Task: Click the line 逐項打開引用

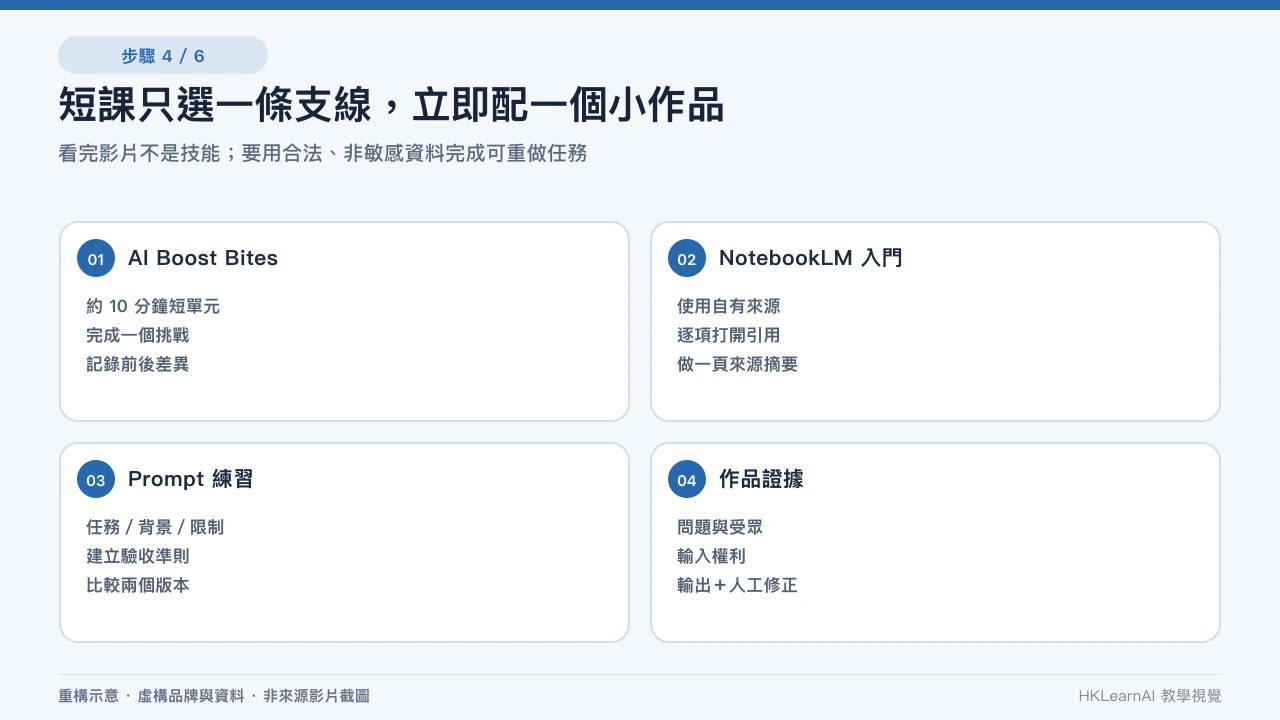Action: (x=729, y=335)
